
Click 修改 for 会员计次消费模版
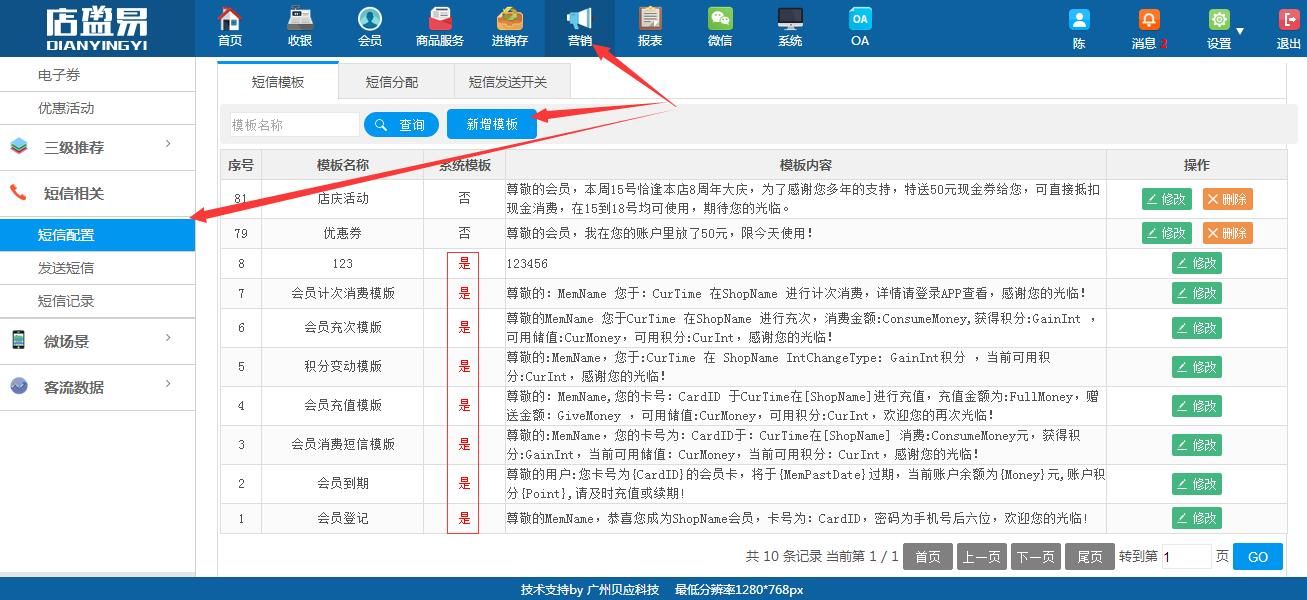(1197, 293)
